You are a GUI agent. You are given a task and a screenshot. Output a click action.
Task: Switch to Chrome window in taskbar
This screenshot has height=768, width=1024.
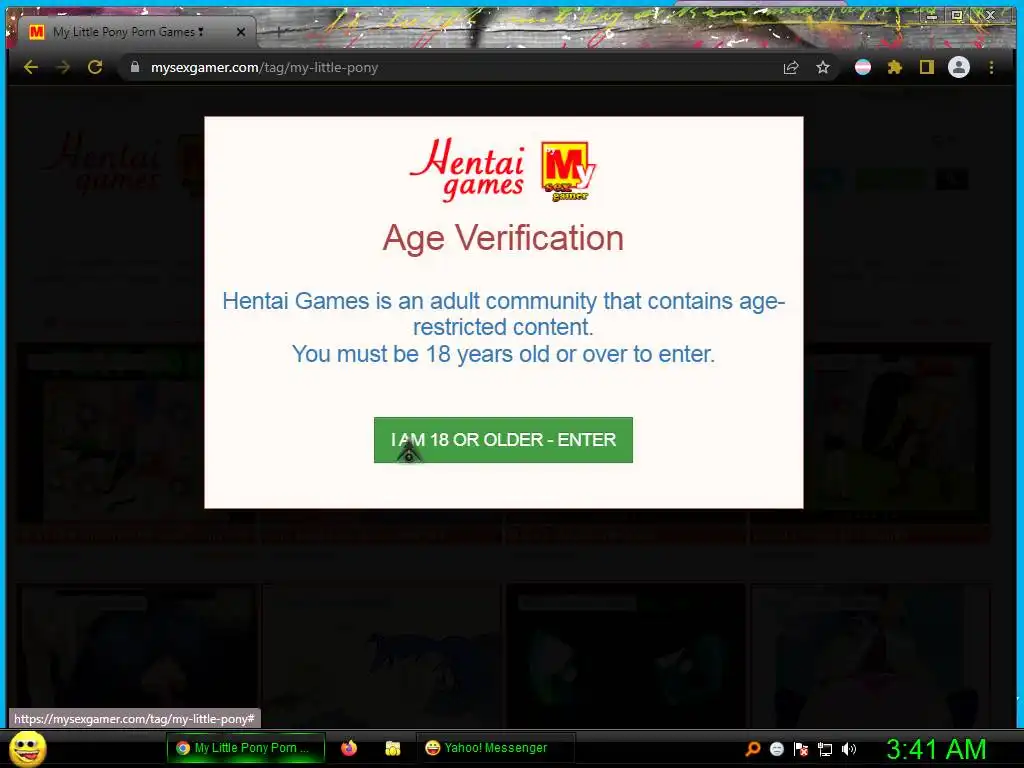point(246,748)
